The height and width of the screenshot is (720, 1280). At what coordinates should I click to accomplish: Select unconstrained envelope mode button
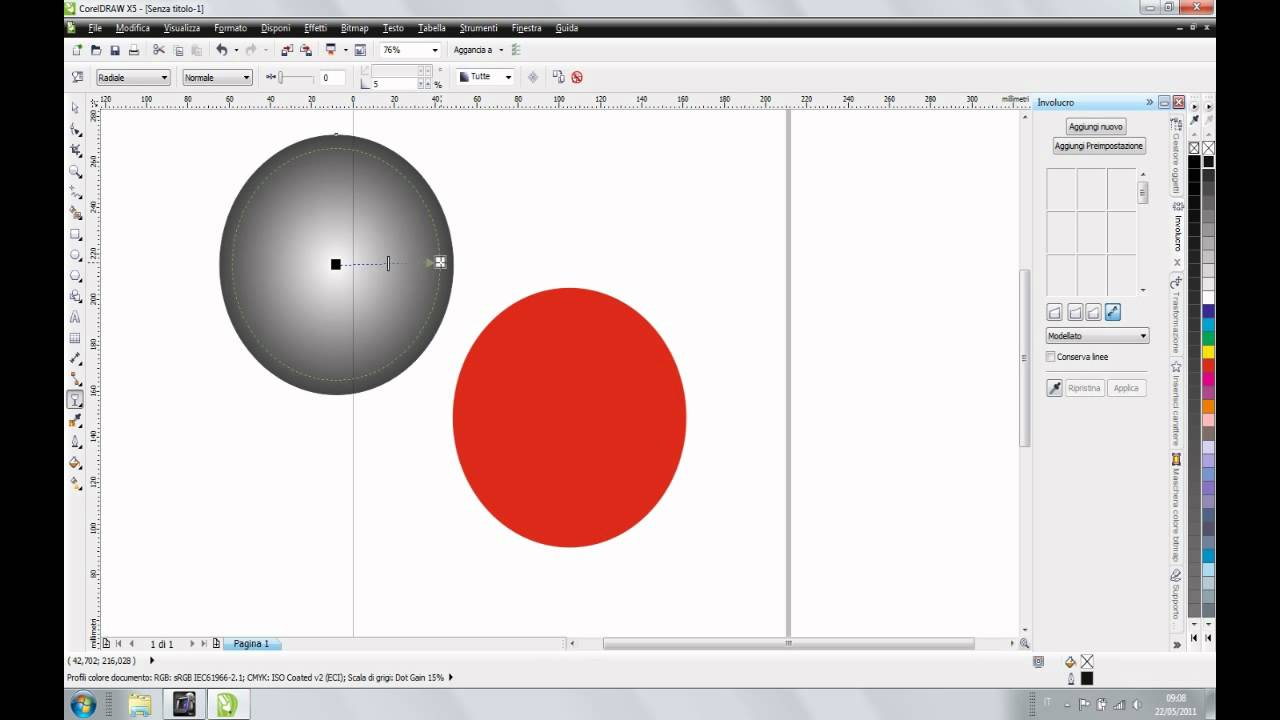1113,313
